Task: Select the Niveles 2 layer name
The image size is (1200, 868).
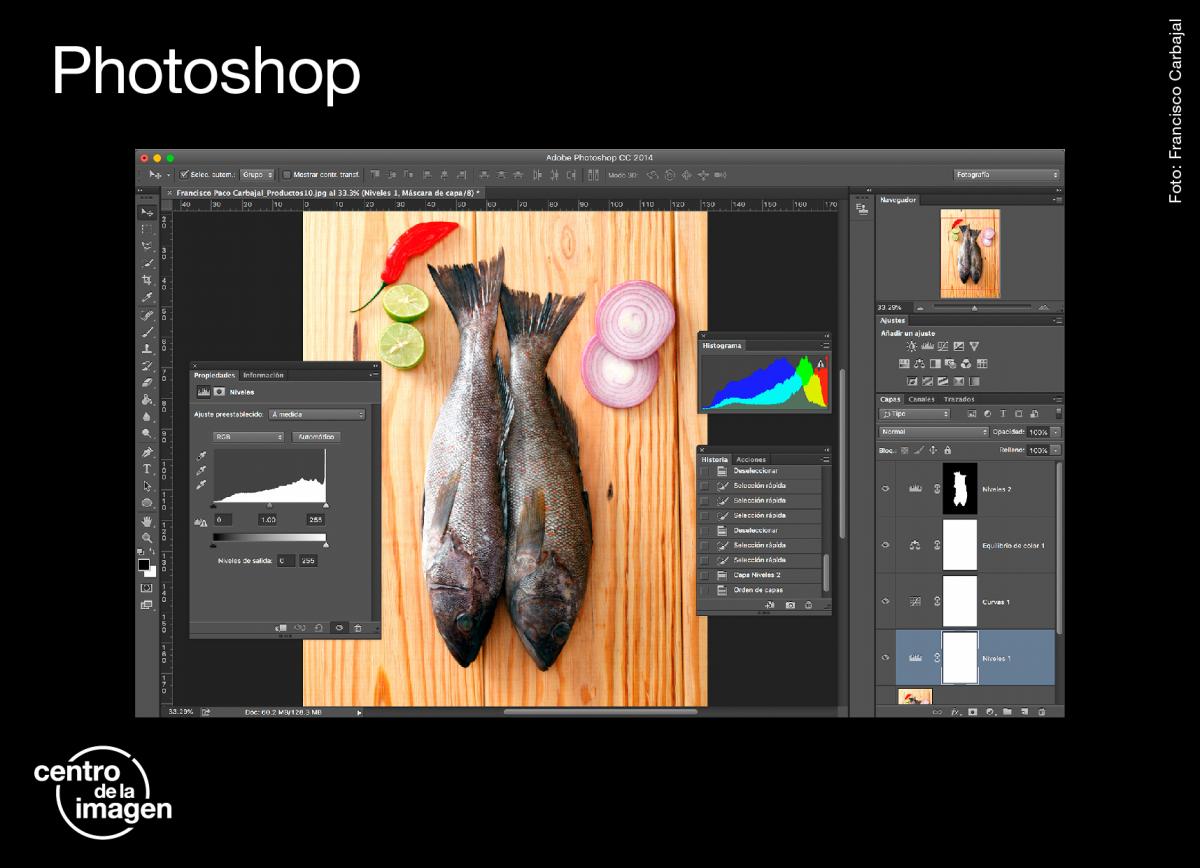Action: [997, 489]
